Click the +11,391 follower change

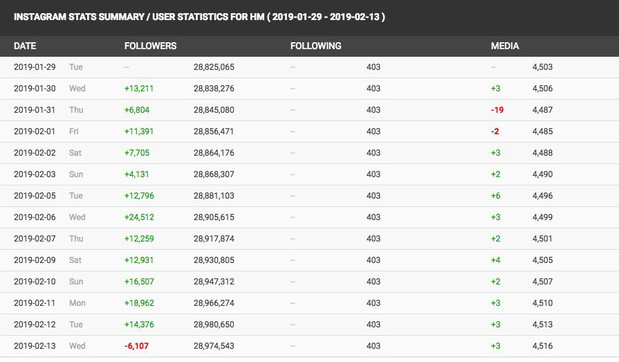139,131
